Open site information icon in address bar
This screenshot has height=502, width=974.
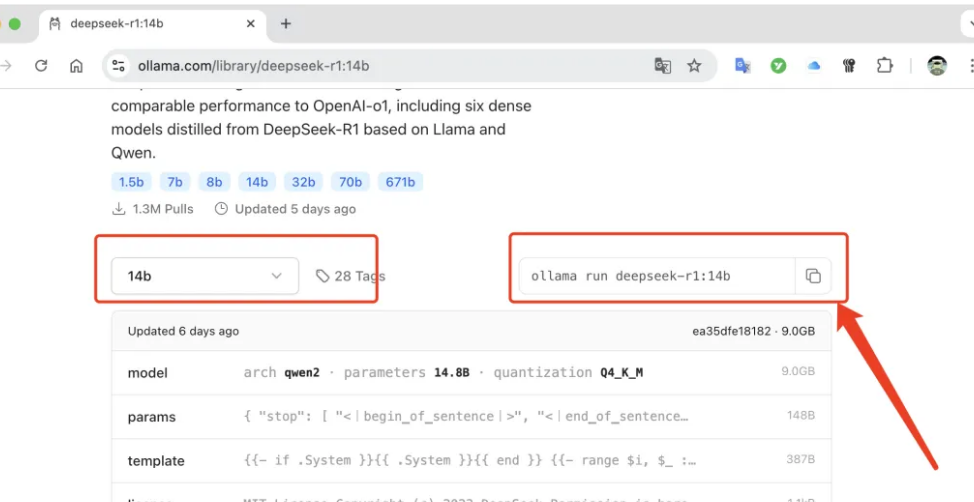pyautogui.click(x=118, y=65)
